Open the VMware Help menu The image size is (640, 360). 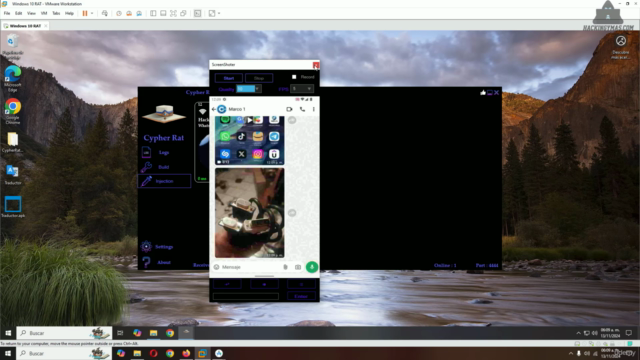coord(69,13)
